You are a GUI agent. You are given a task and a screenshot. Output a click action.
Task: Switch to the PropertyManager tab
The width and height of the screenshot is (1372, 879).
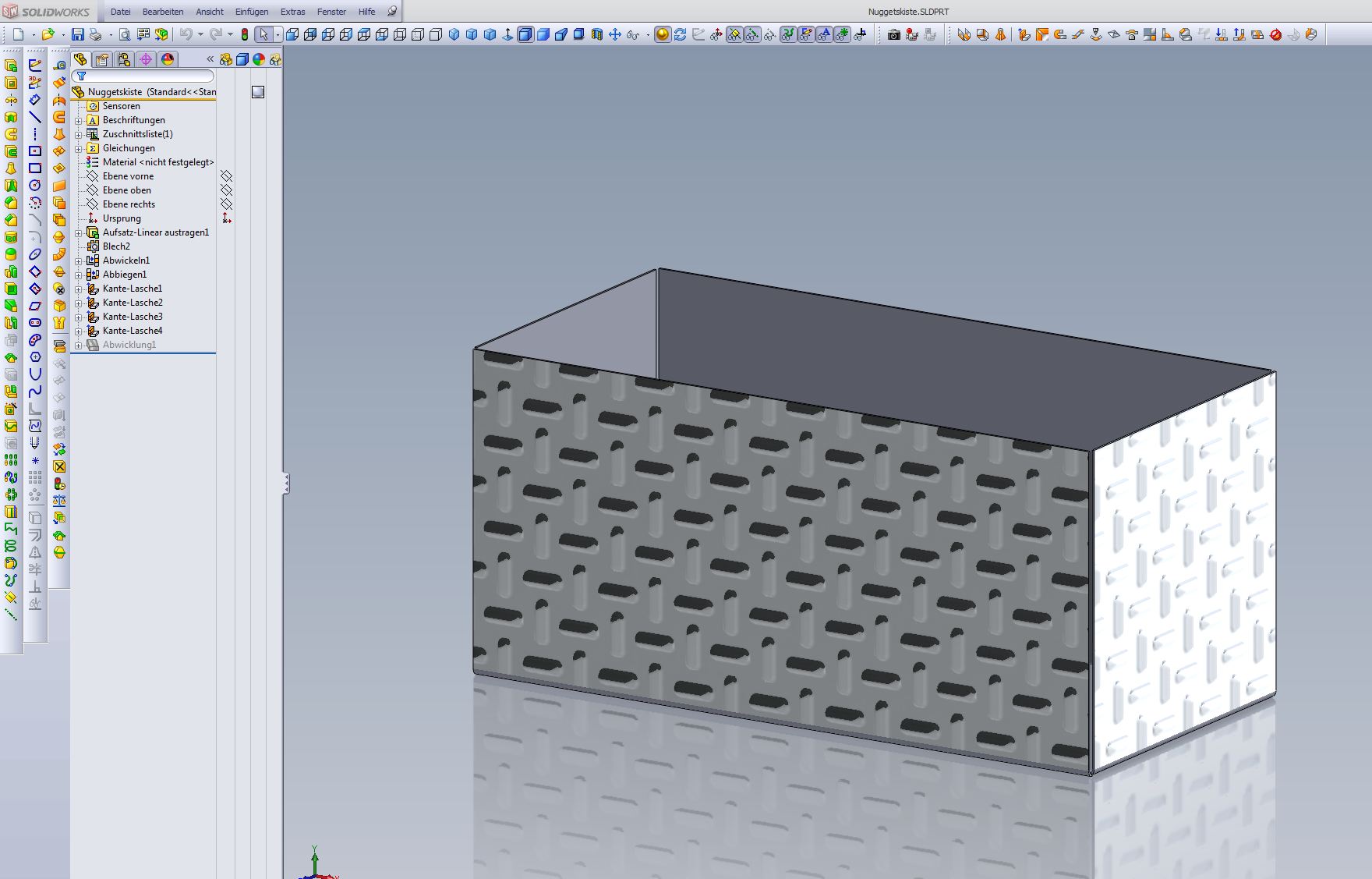(x=102, y=59)
